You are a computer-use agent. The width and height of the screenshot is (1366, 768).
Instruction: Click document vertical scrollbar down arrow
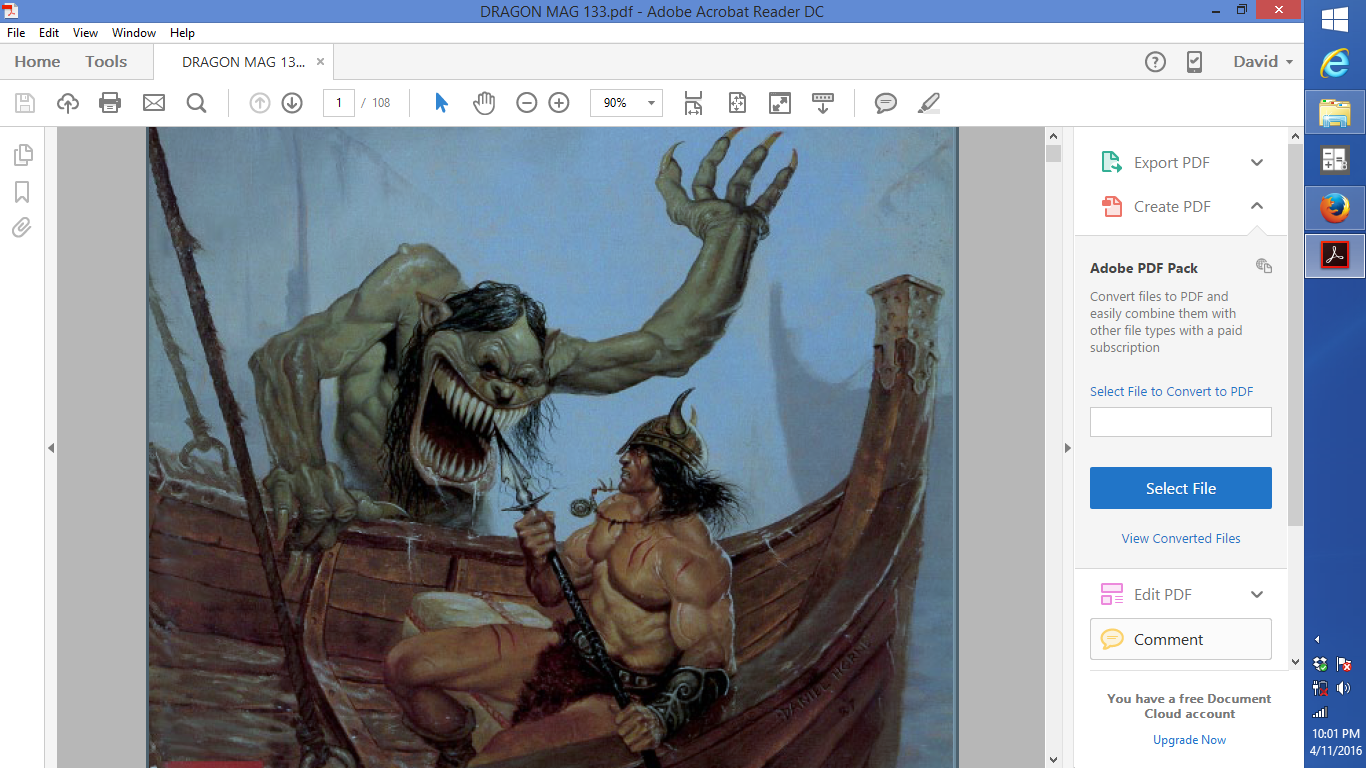click(1053, 760)
